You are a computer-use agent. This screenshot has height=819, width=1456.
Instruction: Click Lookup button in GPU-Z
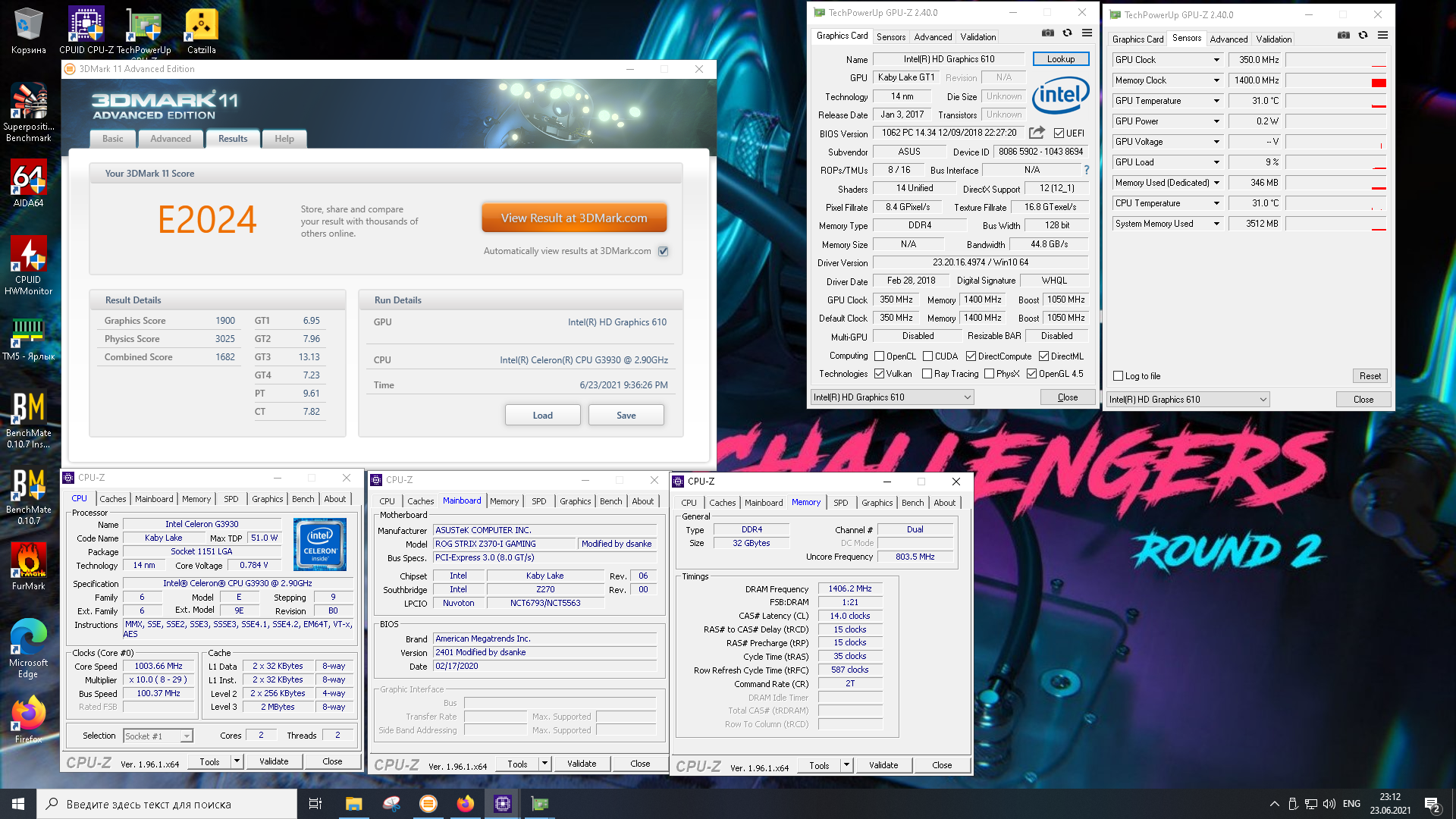coord(1061,59)
